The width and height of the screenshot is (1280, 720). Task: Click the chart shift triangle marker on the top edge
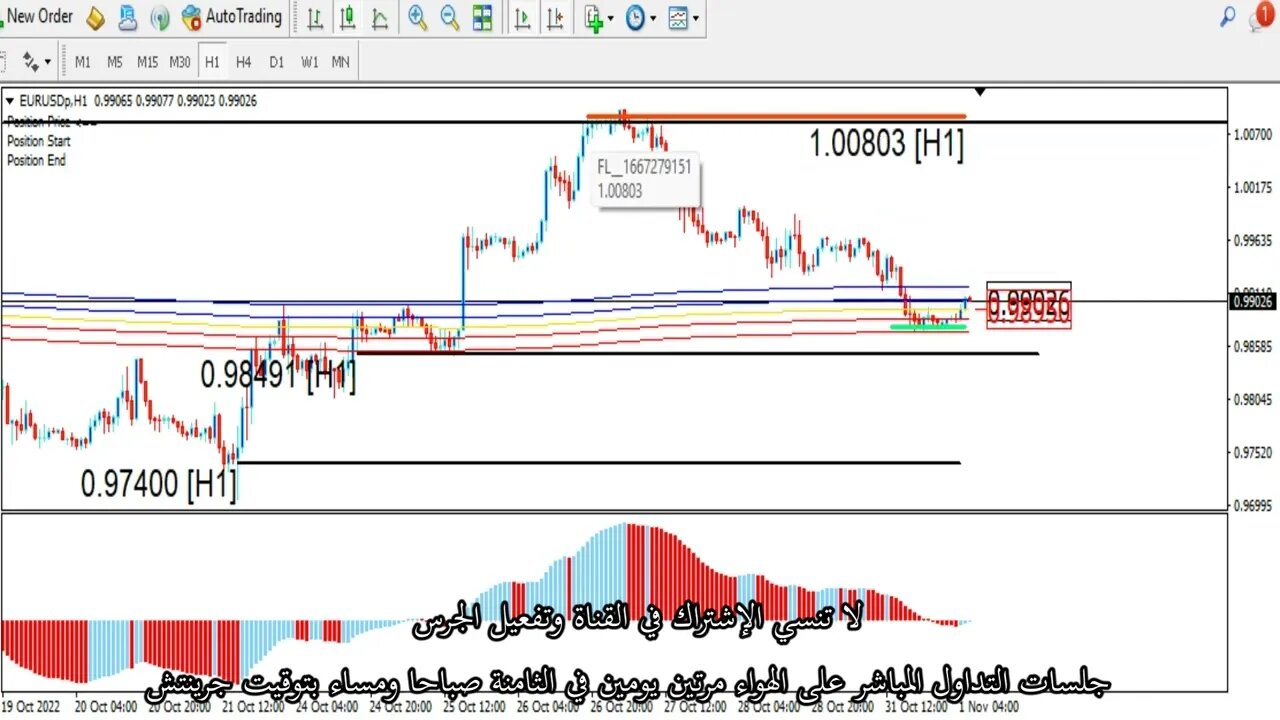[x=981, y=93]
